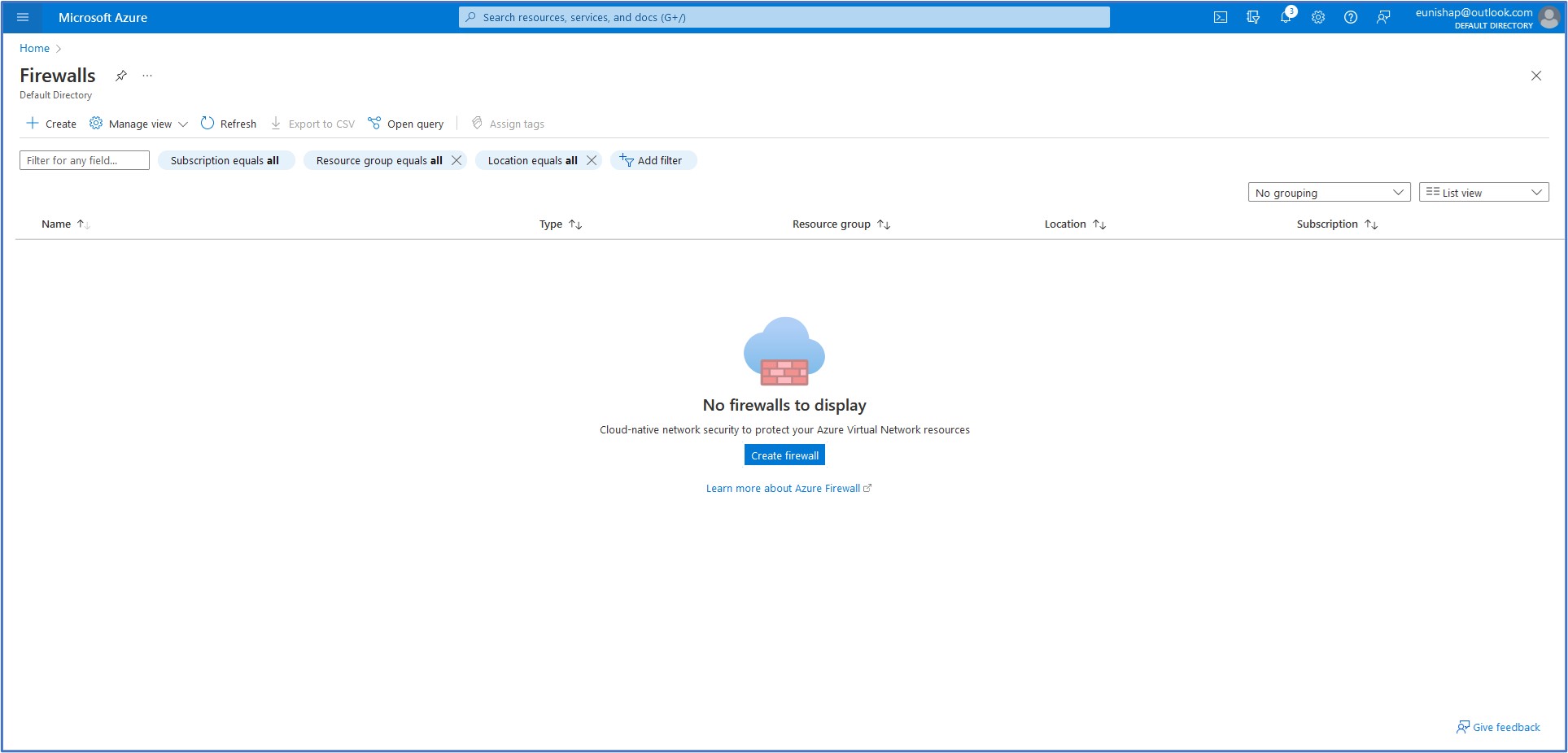Open the ellipsis more options beside Firewalls
The image size is (1568, 753).
147,76
